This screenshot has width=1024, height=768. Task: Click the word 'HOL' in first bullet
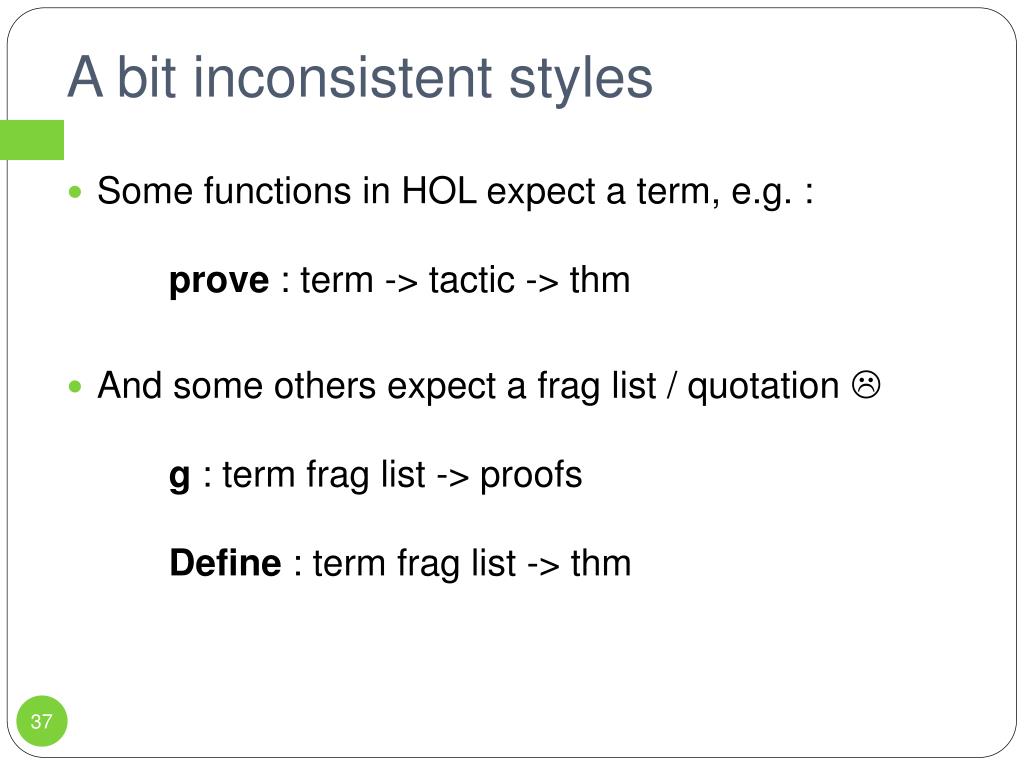[438, 191]
